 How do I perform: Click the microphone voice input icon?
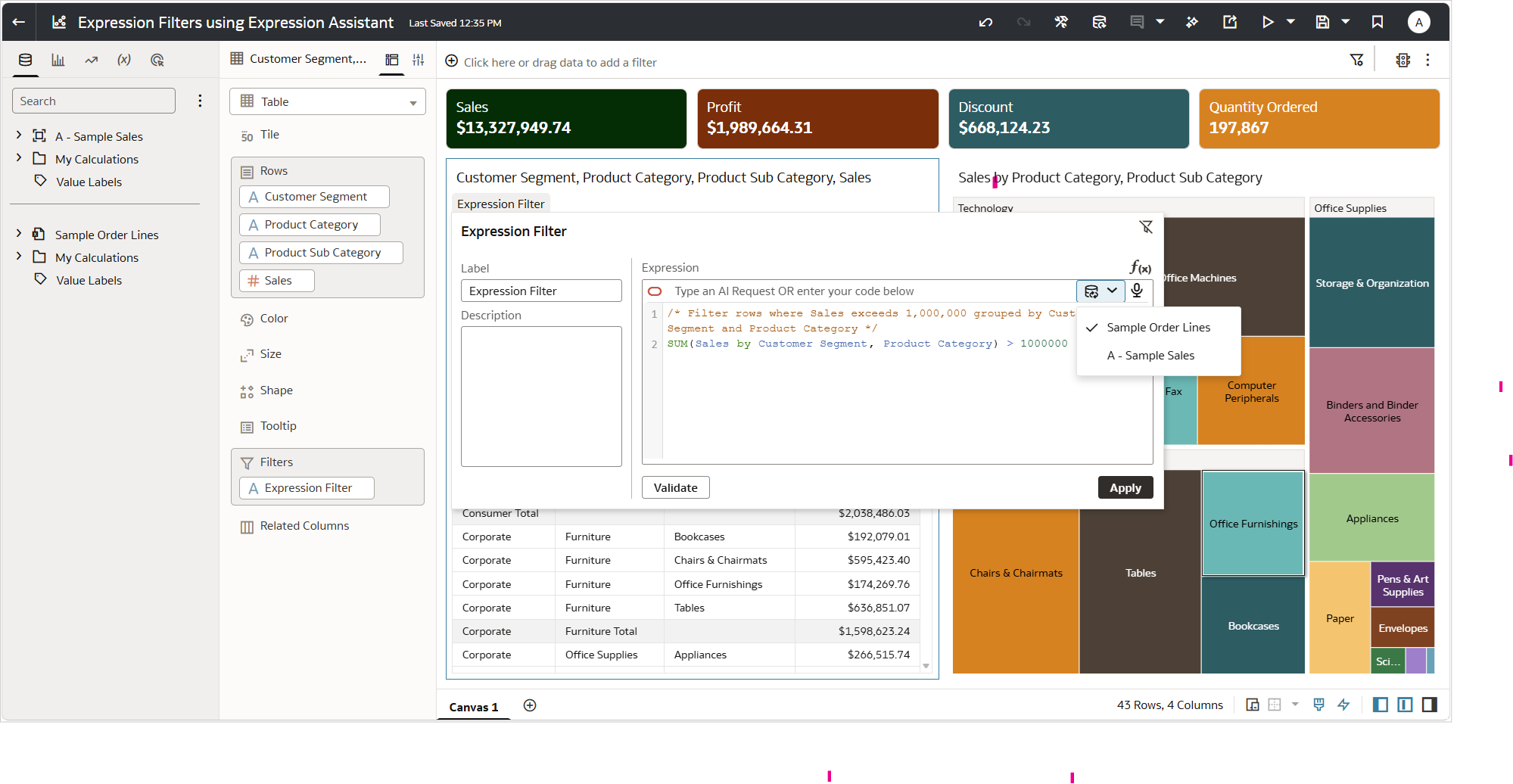(x=1137, y=291)
